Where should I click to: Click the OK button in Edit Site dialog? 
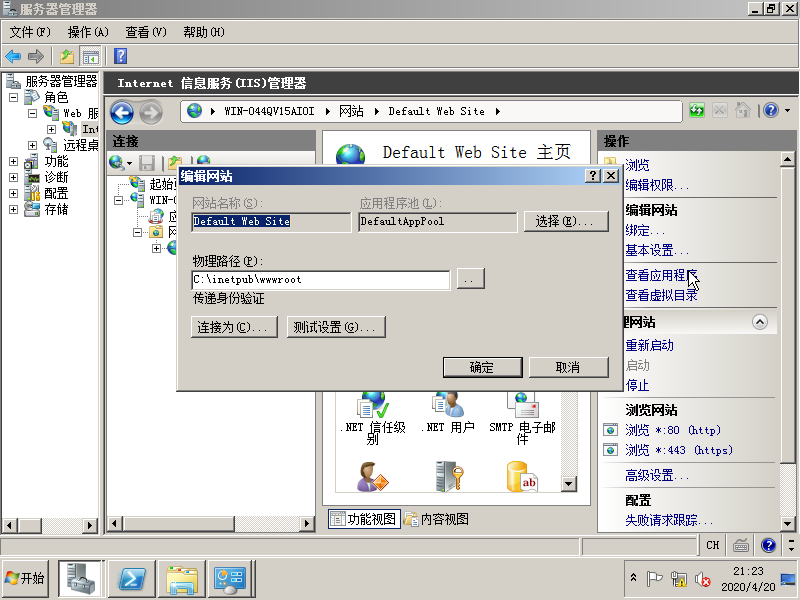pyautogui.click(x=483, y=367)
